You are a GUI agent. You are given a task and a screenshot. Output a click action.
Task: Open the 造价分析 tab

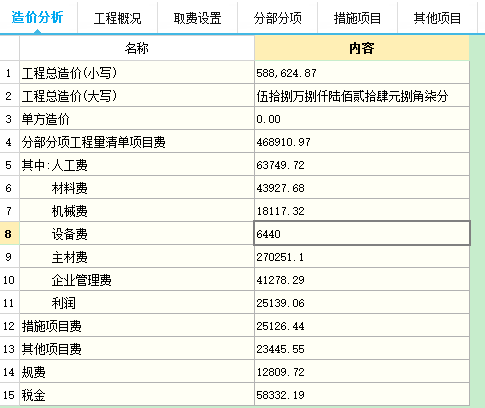[37, 17]
